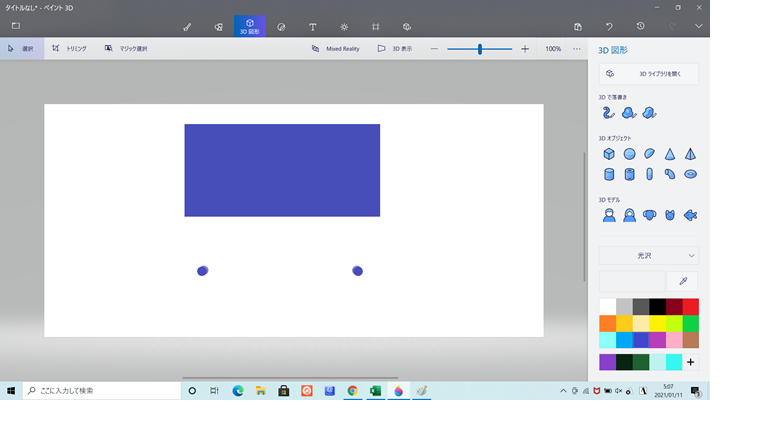Click the 100% zoom value

click(553, 48)
